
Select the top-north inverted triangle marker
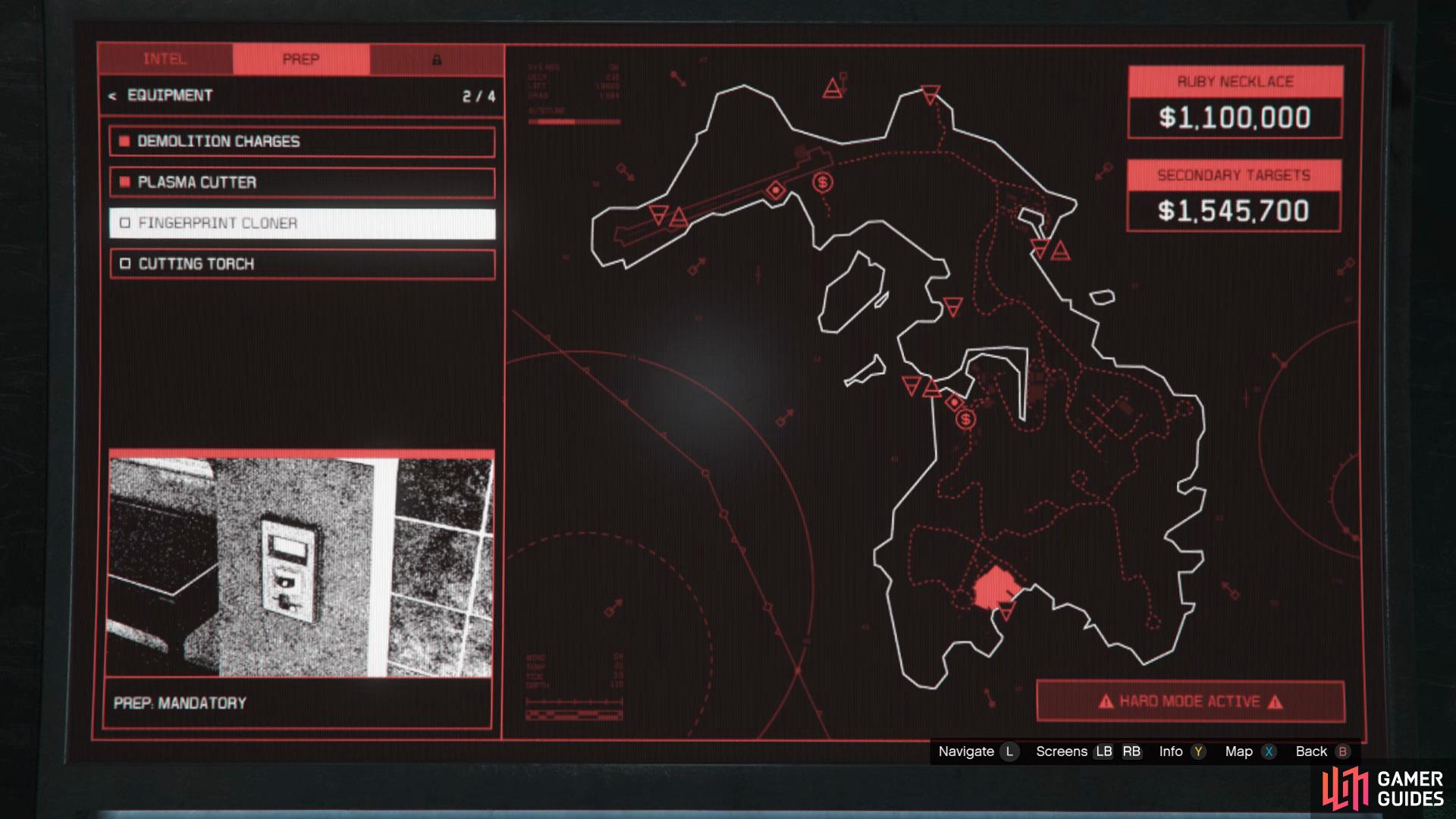930,95
